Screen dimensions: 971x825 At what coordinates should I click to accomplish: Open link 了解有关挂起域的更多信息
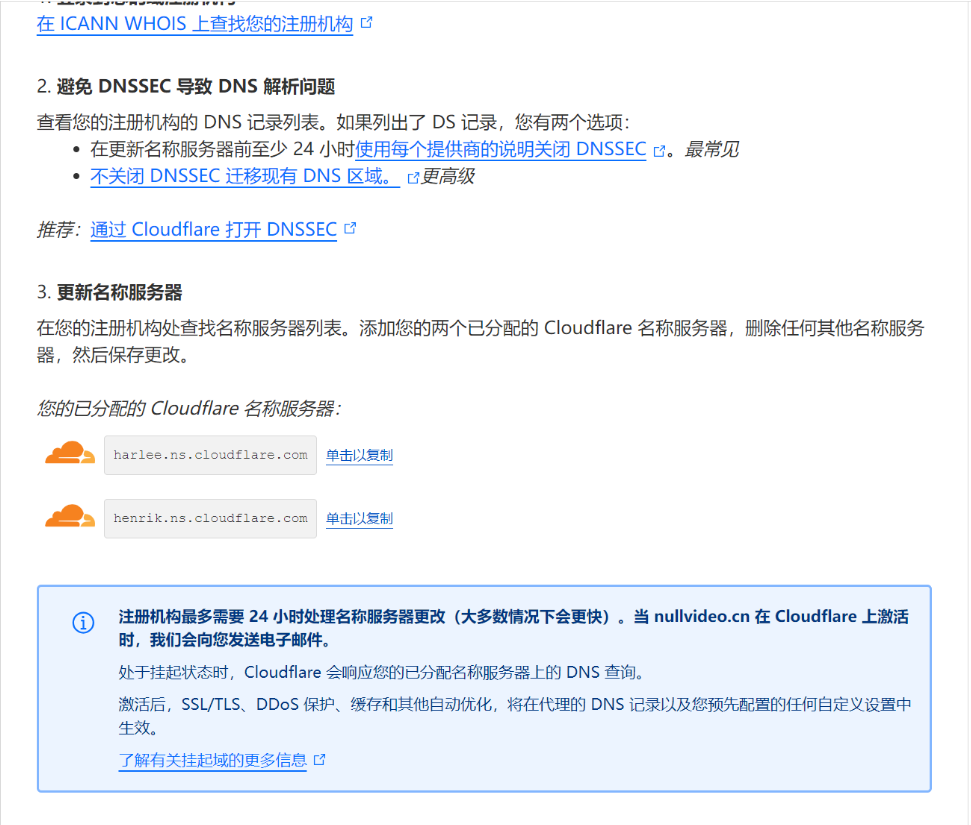(x=212, y=760)
